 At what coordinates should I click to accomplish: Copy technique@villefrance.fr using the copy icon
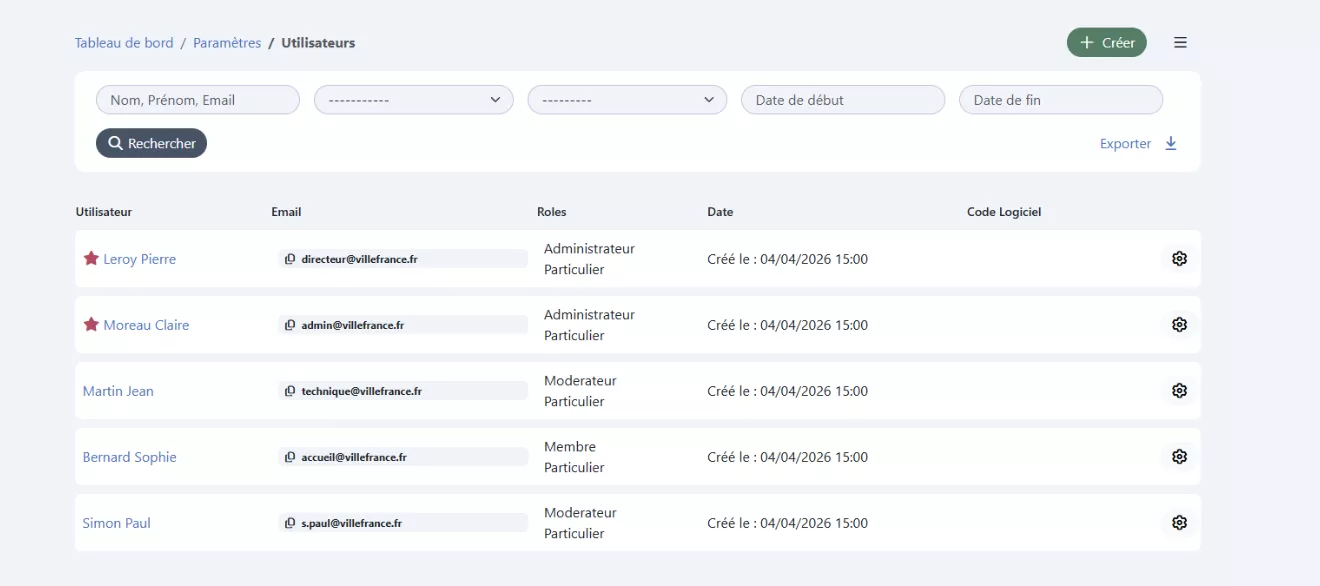click(290, 391)
